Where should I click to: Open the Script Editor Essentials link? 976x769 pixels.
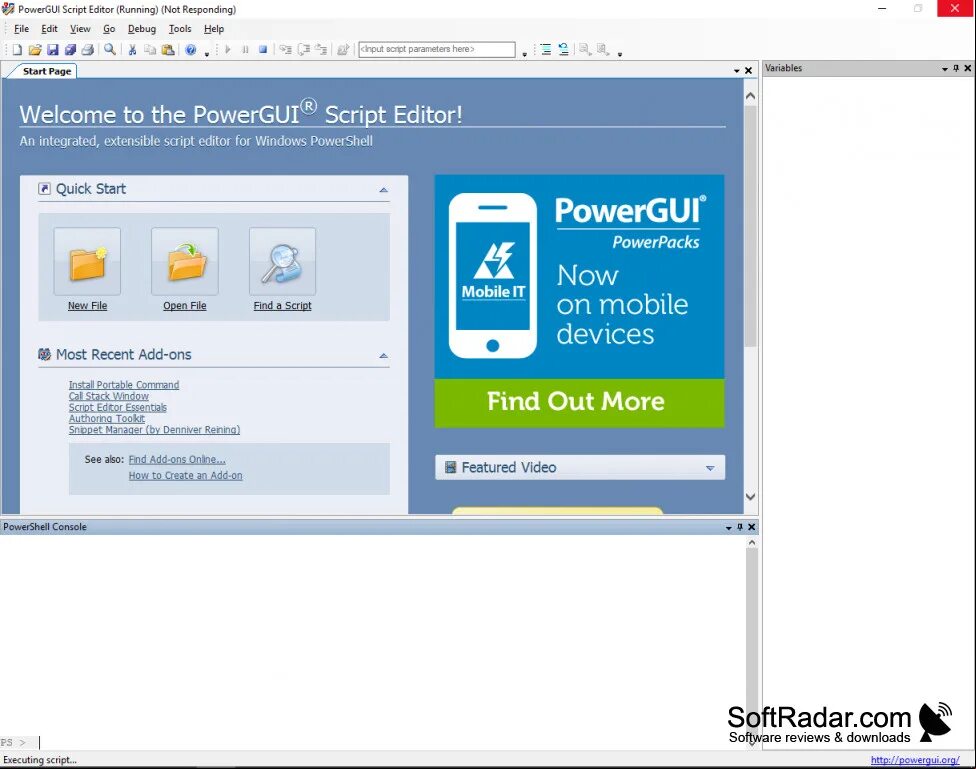coord(118,407)
